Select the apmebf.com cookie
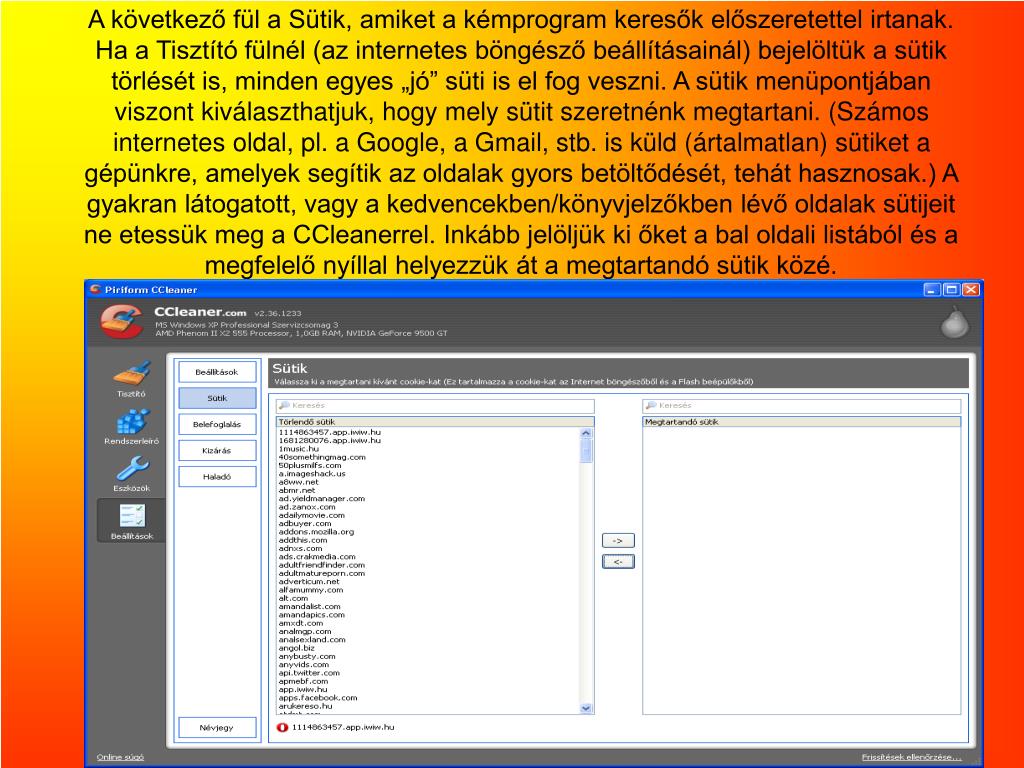Viewport: 1024px width, 768px height. (x=303, y=681)
